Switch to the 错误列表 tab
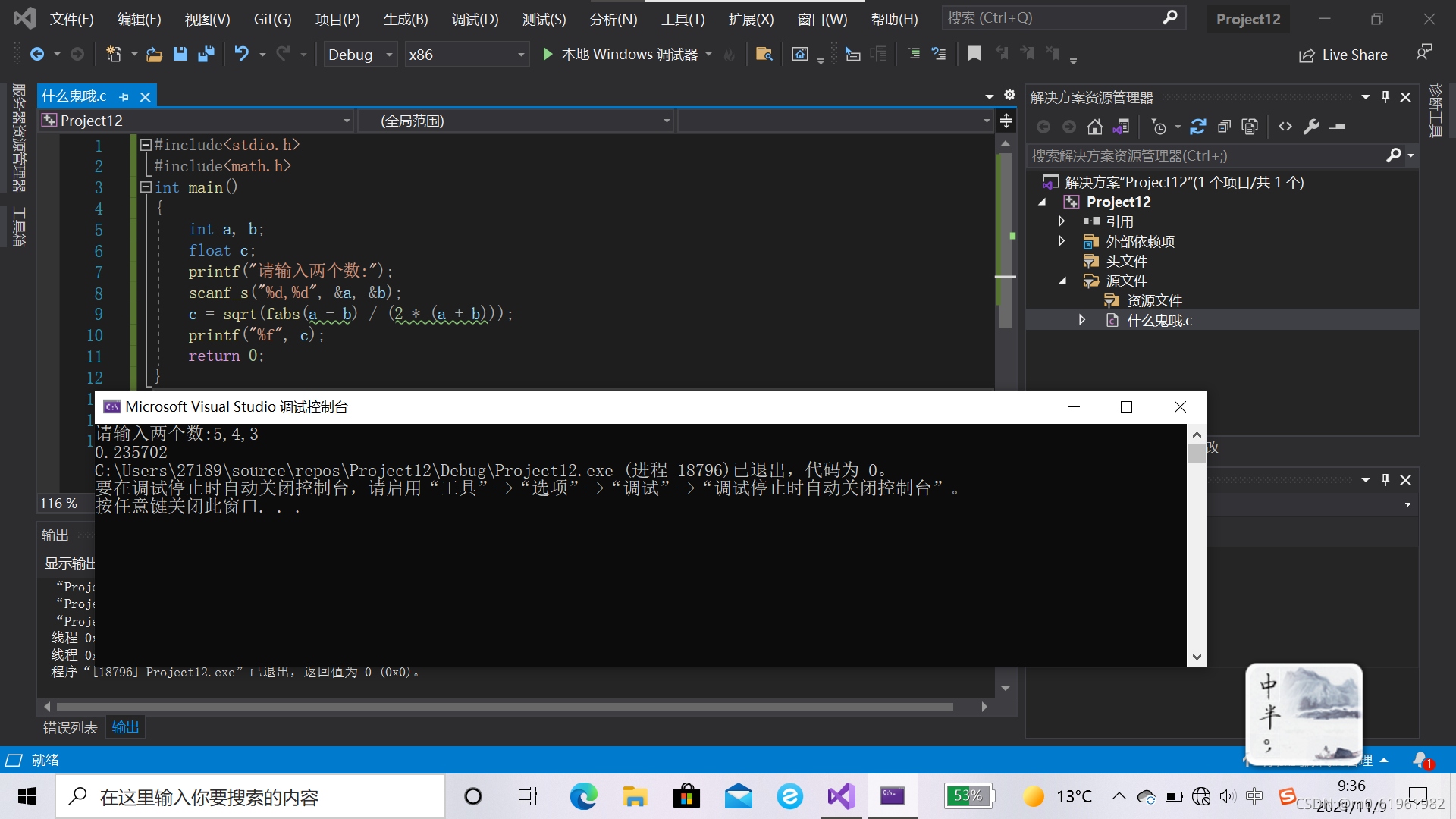 click(x=70, y=727)
